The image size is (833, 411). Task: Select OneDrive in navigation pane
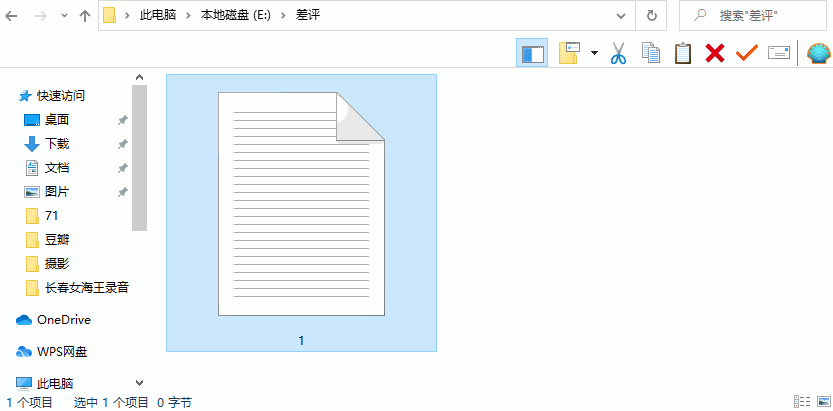coord(63,320)
